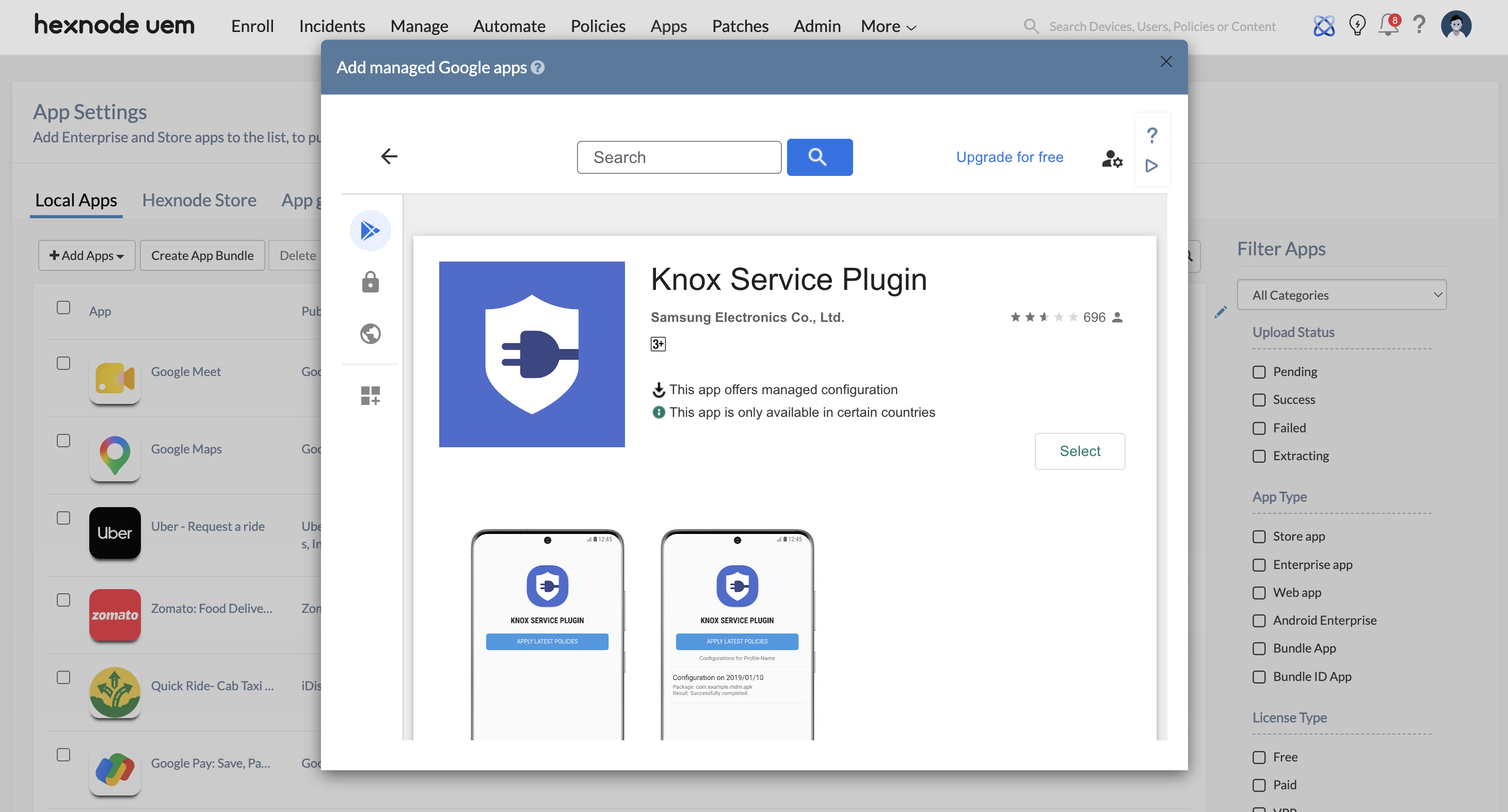The image size is (1508, 812).
Task: Open the top bar help question mark
Action: coord(1419,25)
